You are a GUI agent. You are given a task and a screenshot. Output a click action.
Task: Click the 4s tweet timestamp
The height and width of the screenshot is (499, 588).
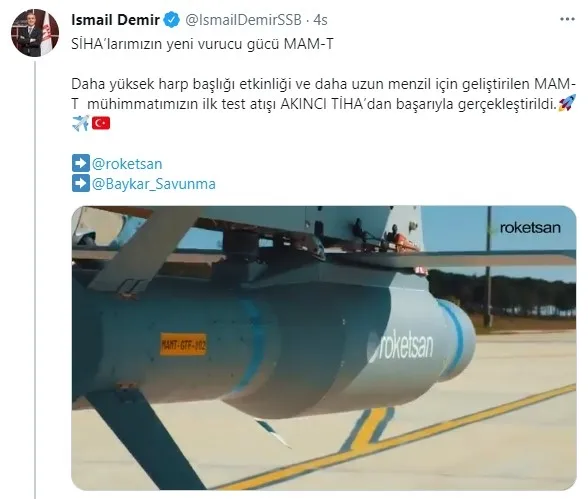coord(320,20)
